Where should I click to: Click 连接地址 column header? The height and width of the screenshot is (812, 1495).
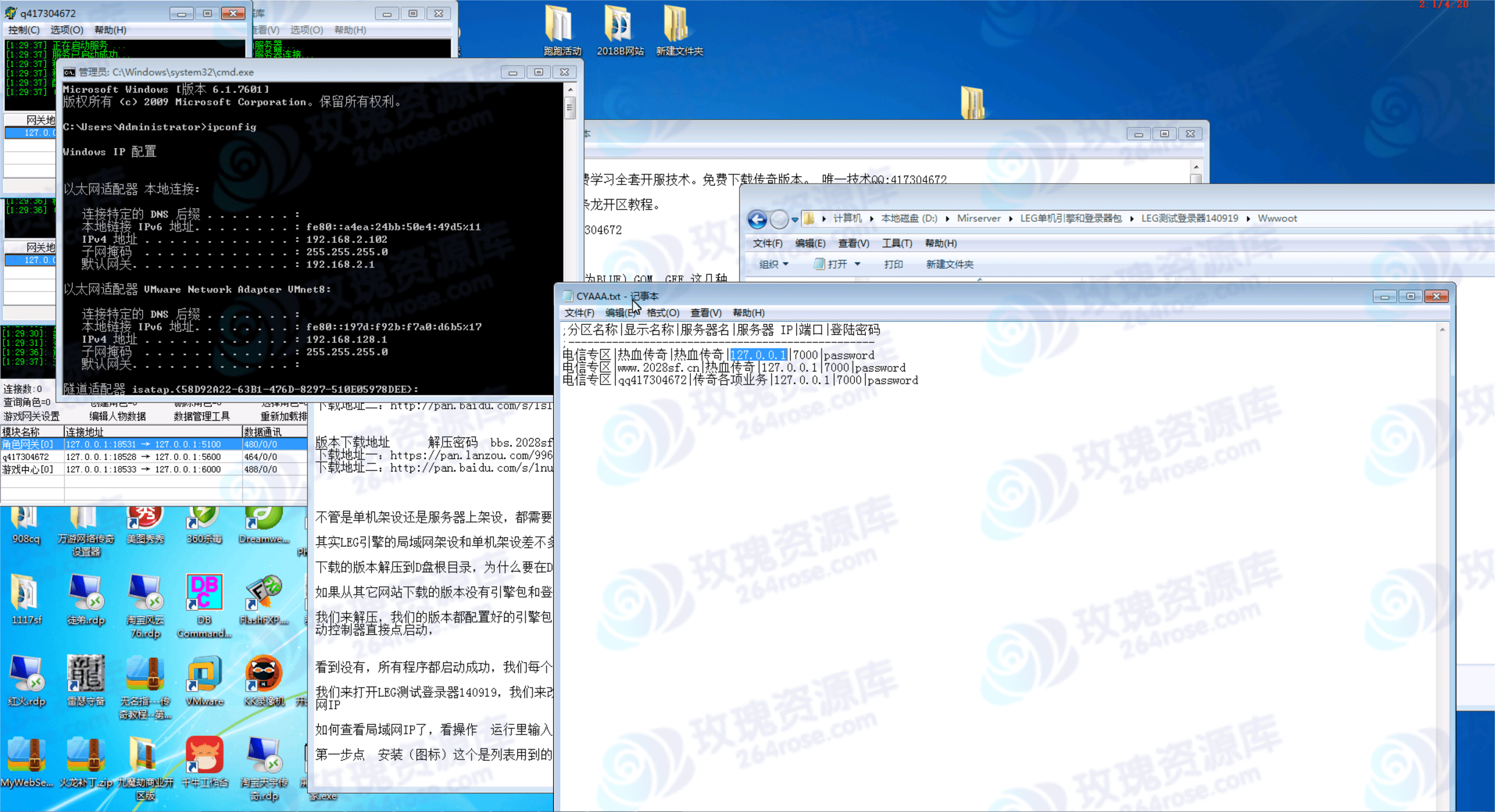[153, 432]
